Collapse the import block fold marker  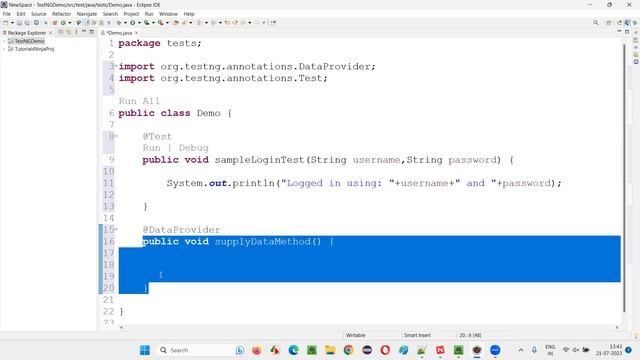116,66
